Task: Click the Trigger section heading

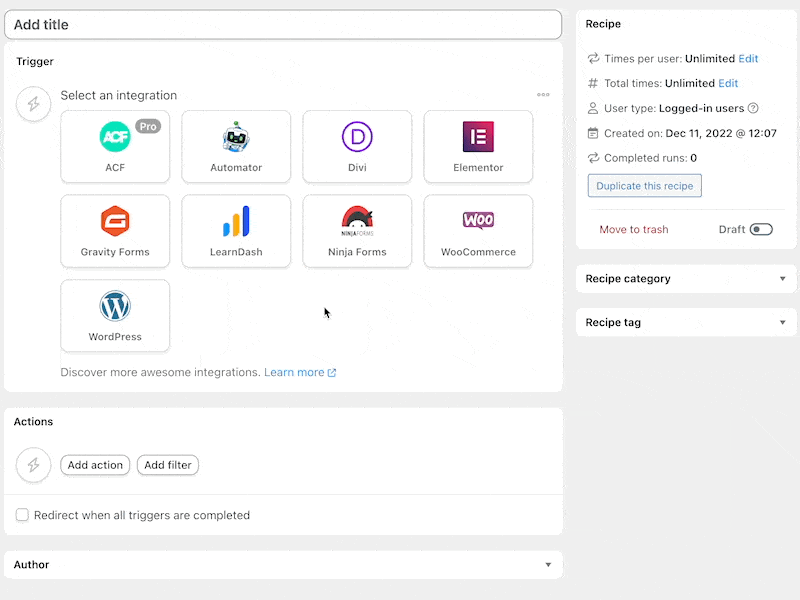Action: (x=35, y=61)
